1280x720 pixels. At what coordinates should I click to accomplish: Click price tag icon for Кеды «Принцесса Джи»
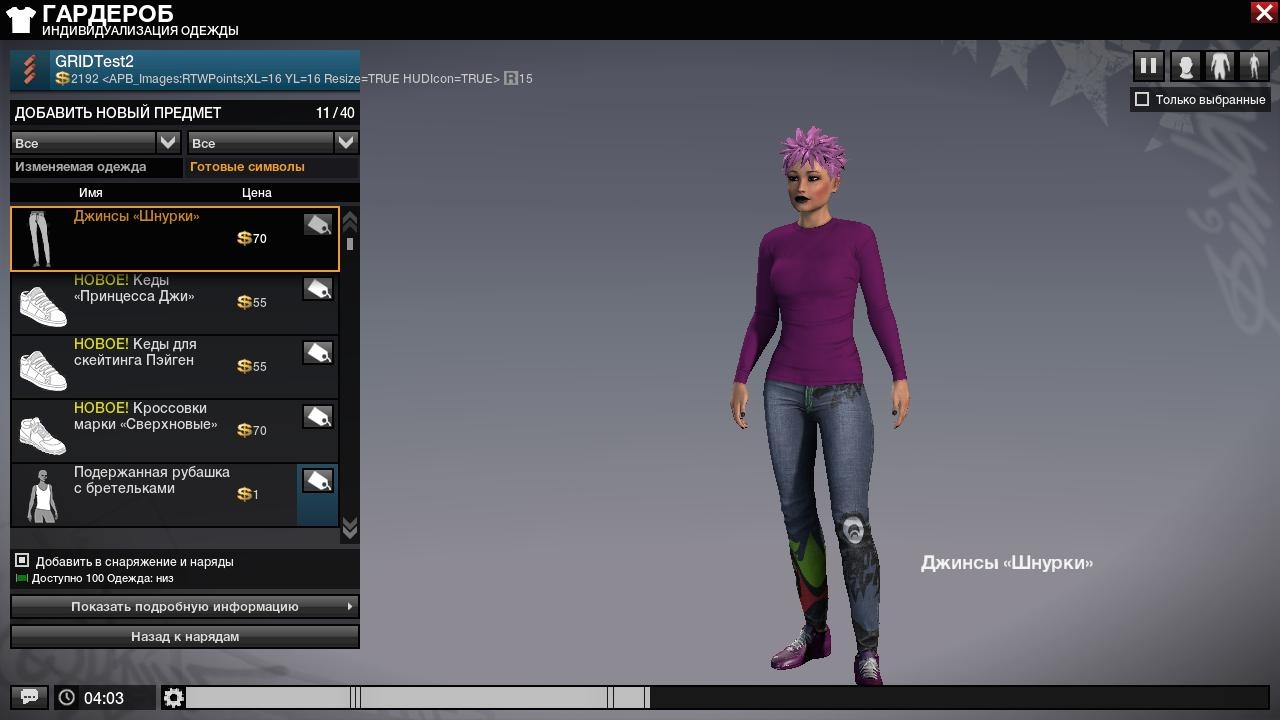[x=318, y=289]
